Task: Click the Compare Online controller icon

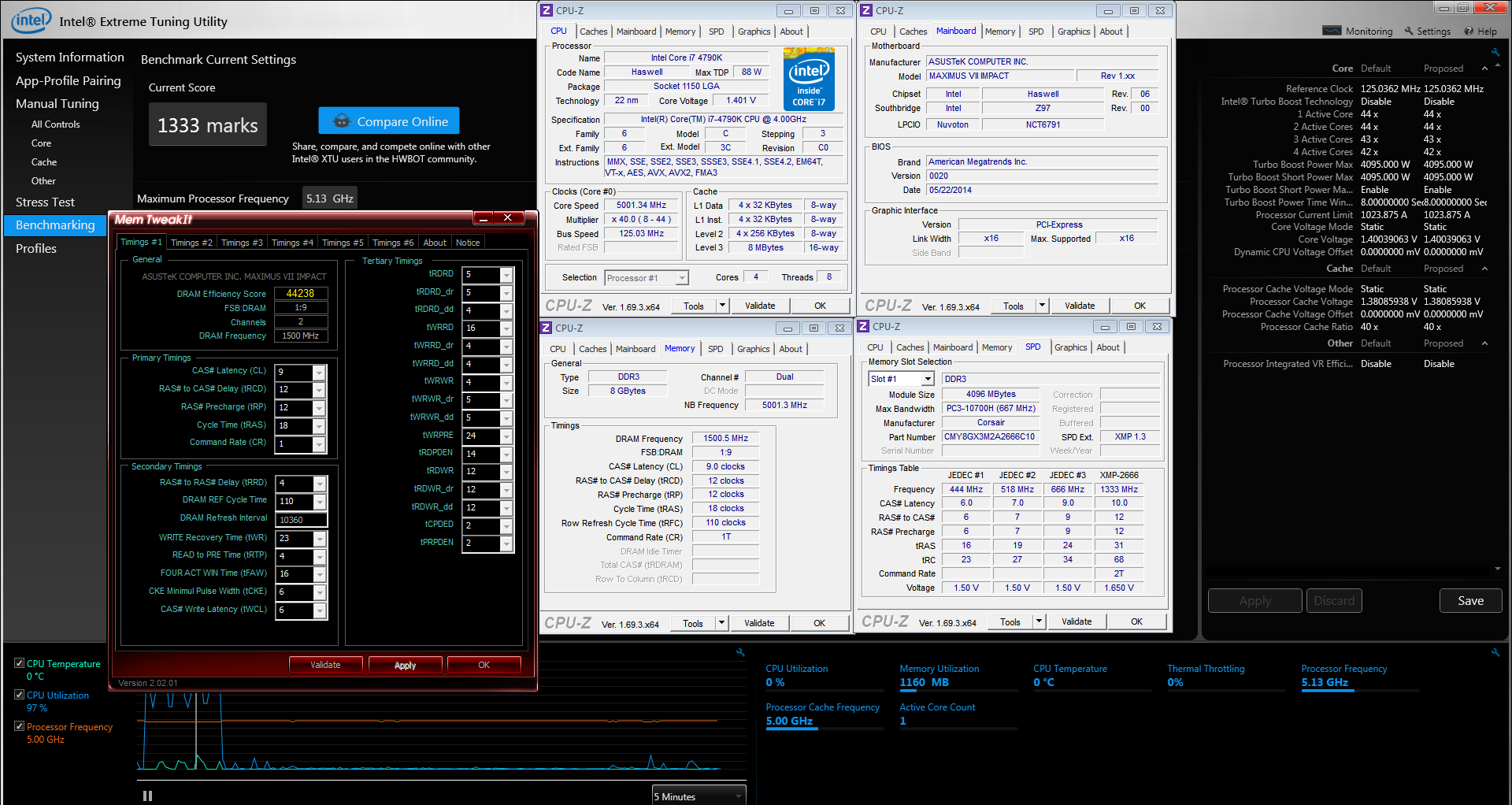Action: click(x=341, y=121)
